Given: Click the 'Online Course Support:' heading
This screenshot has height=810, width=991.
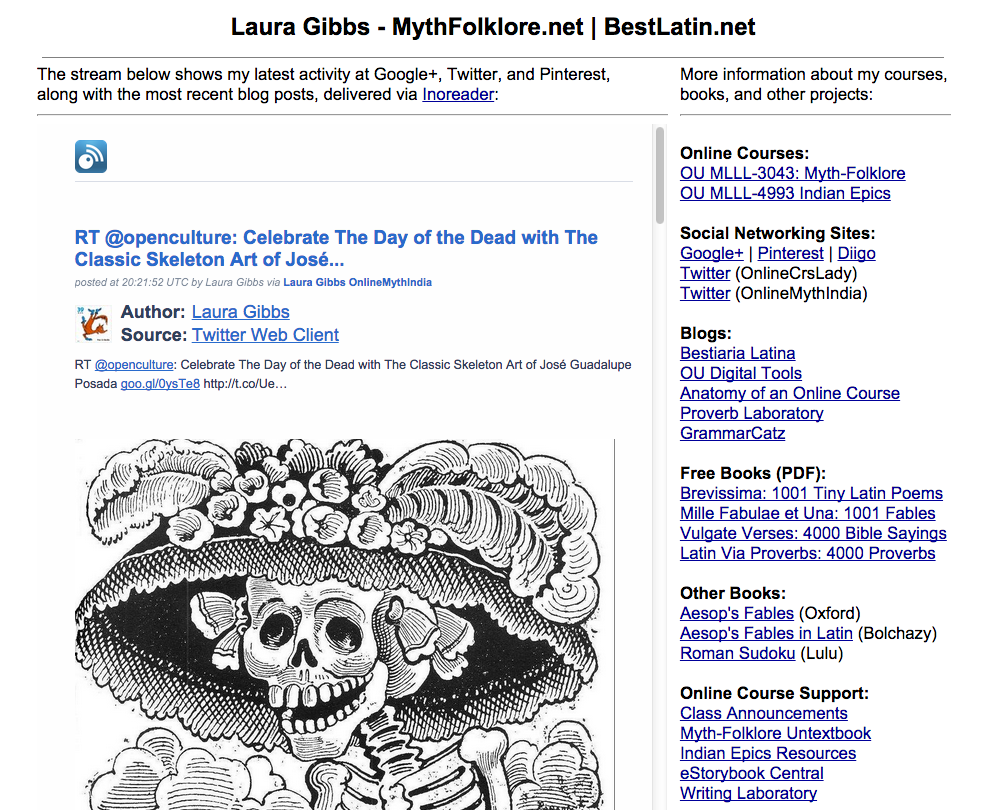Looking at the screenshot, I should pos(774,693).
